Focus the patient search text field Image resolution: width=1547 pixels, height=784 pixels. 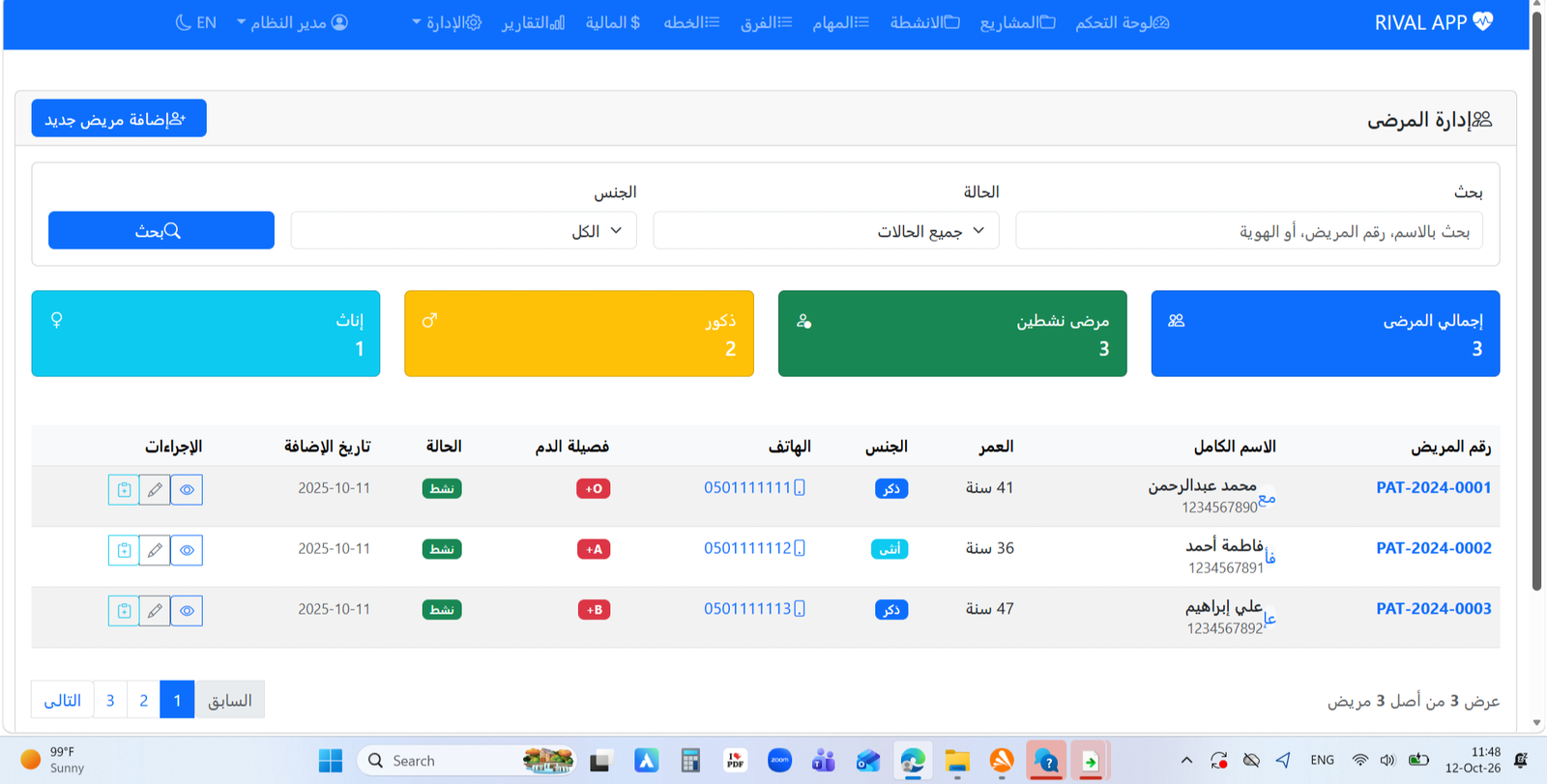1249,231
